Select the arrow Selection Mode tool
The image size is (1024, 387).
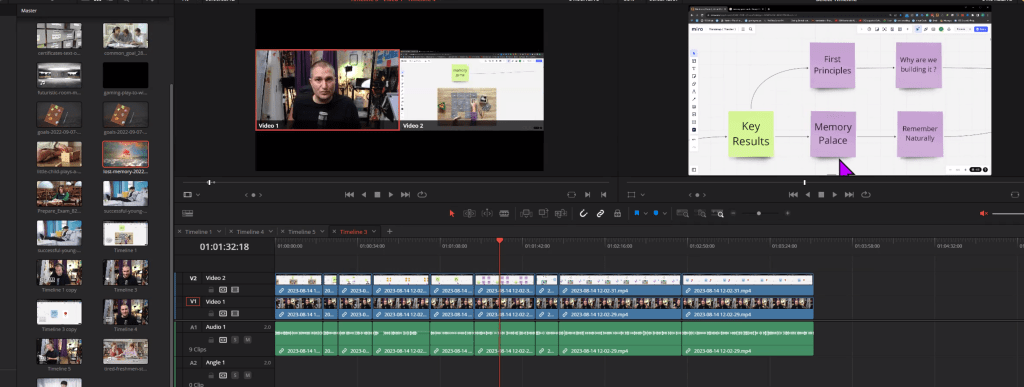[451, 213]
